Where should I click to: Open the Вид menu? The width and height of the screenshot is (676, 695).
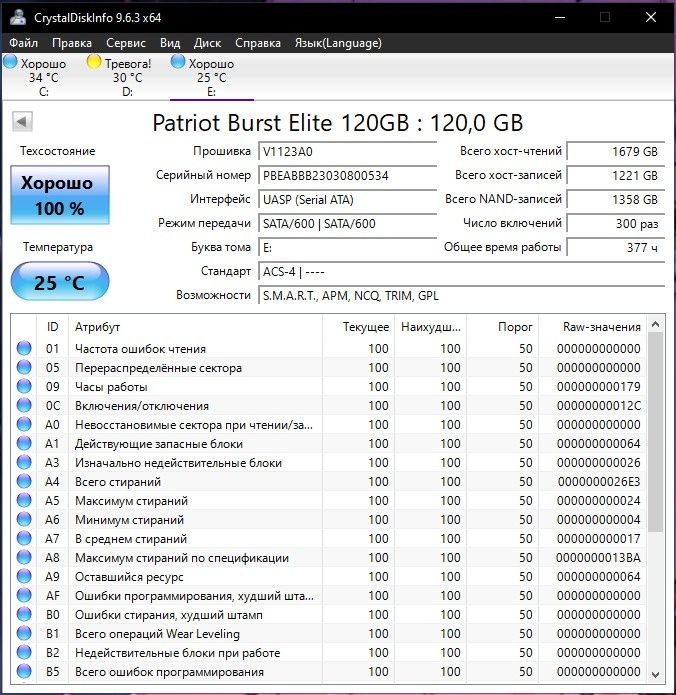[170, 43]
